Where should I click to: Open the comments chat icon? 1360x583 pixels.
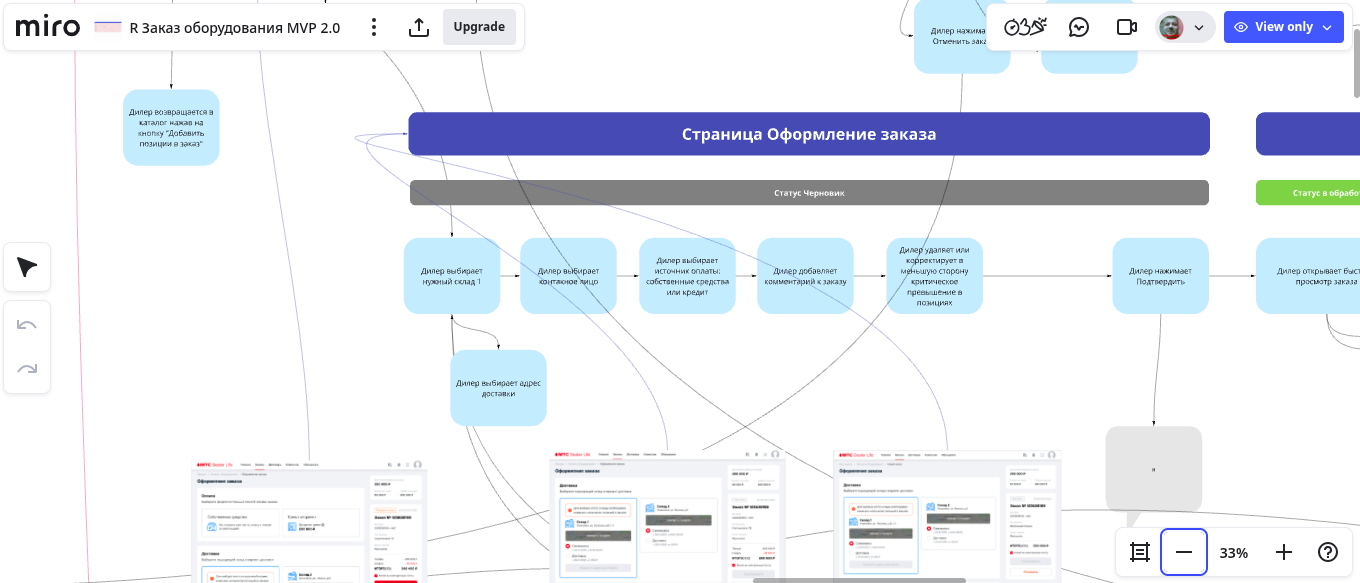coord(1078,27)
